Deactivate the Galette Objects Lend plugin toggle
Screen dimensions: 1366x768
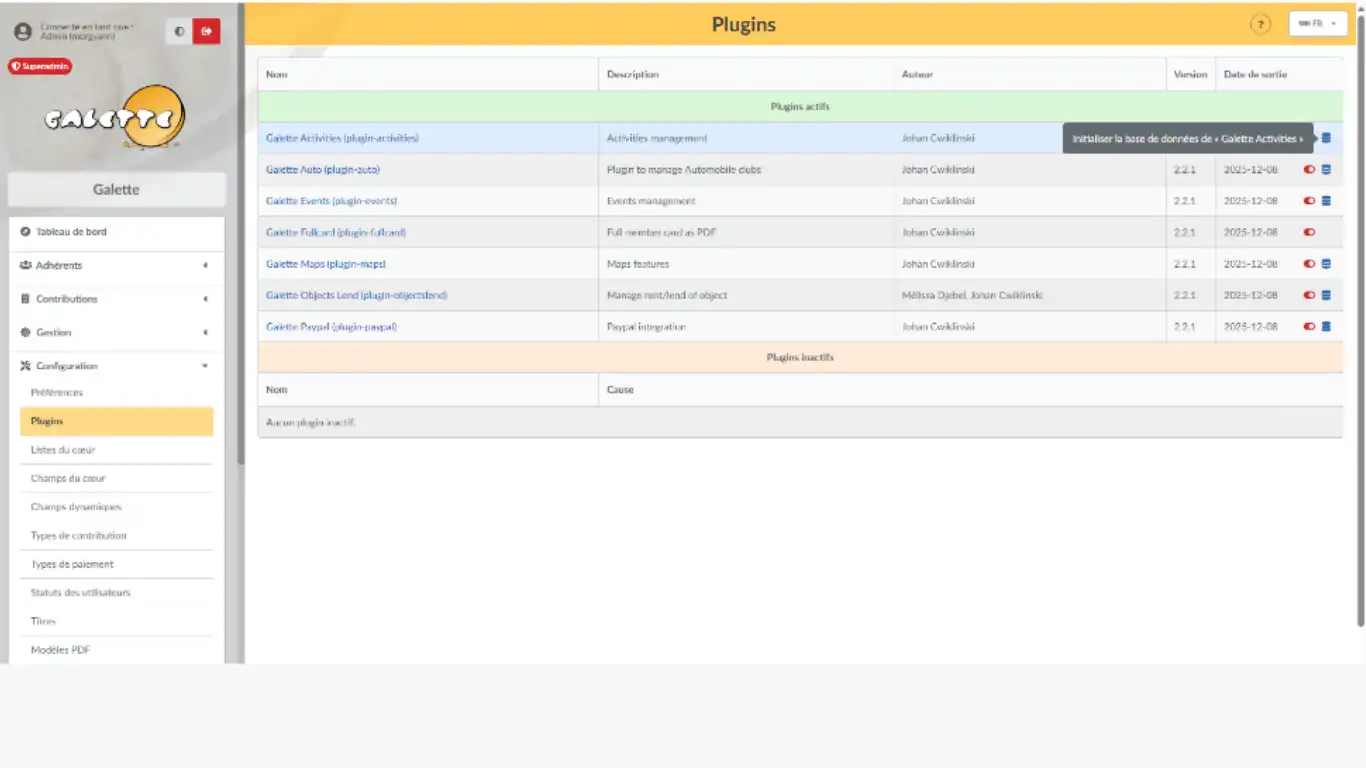pyautogui.click(x=1309, y=295)
